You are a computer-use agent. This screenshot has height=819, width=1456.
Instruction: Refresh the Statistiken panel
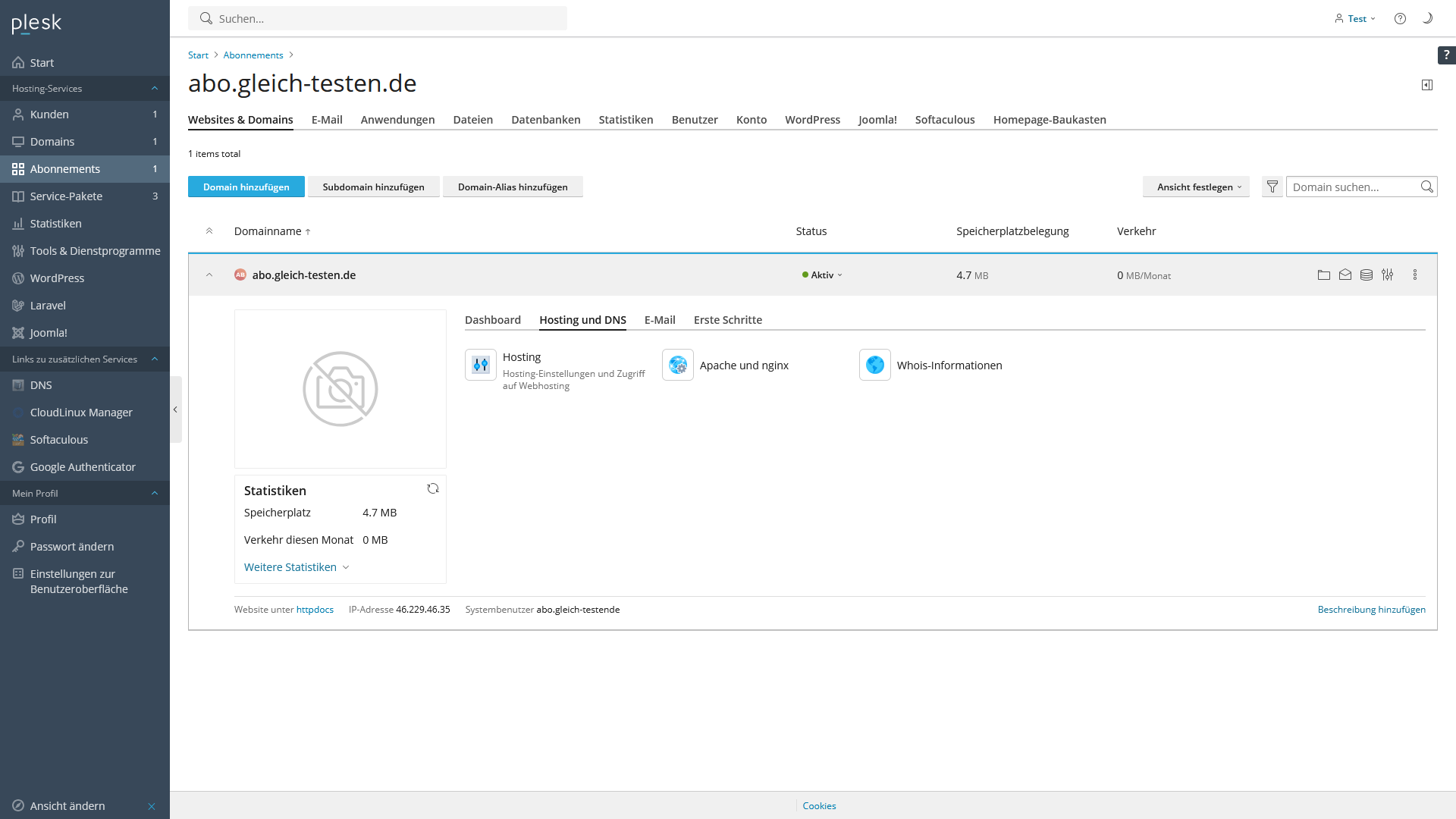click(432, 489)
